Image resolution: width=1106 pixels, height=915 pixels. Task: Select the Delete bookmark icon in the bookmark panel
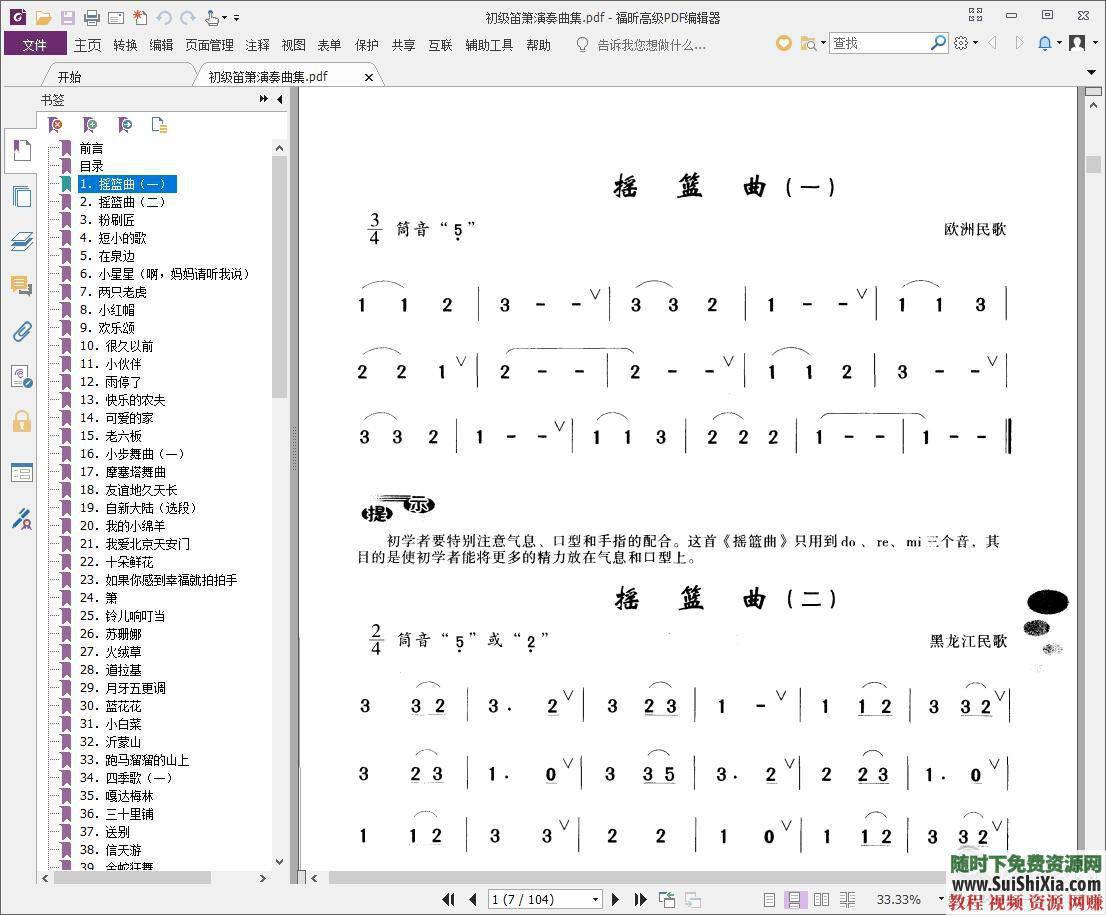56,125
